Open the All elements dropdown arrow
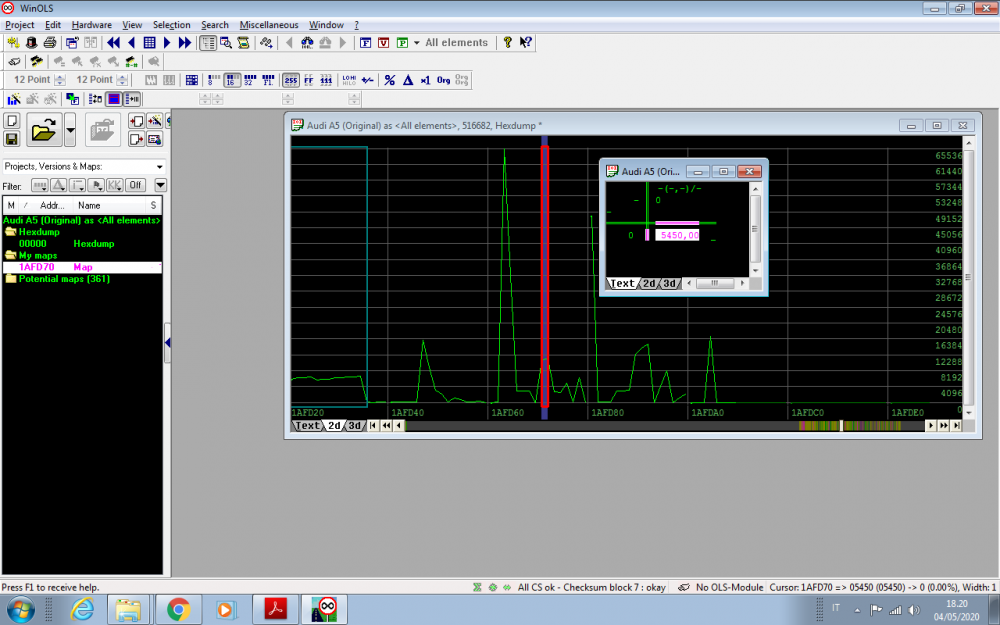This screenshot has height=625, width=1000. coord(416,43)
